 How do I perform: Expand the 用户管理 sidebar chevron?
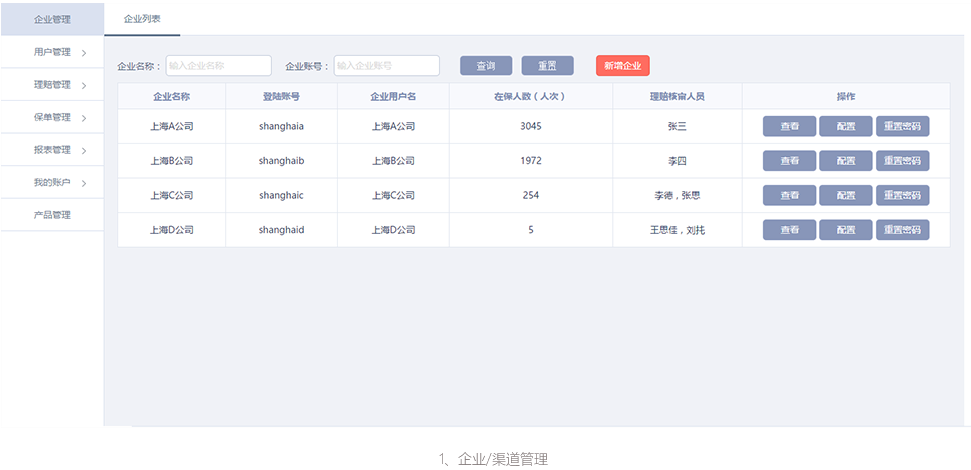click(84, 53)
